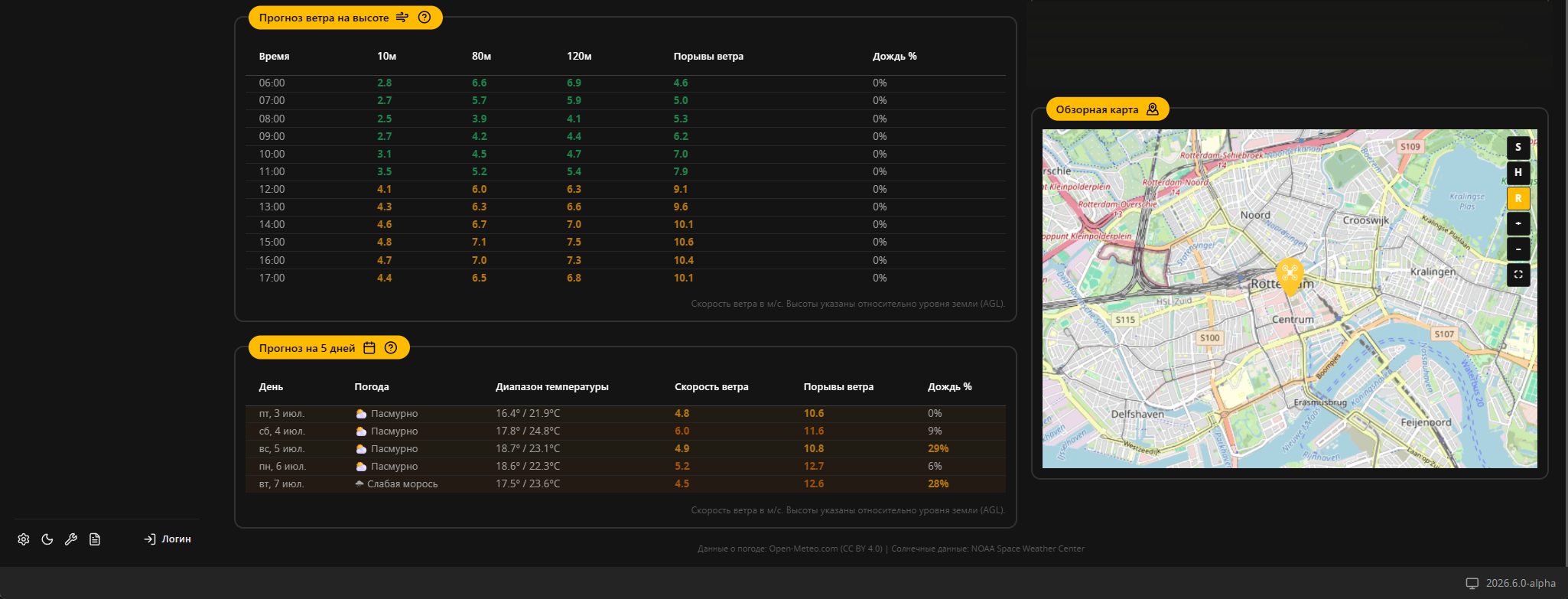Click rain value 29% for вс, 5 июл.
The width and height of the screenshot is (1568, 599).
[938, 448]
